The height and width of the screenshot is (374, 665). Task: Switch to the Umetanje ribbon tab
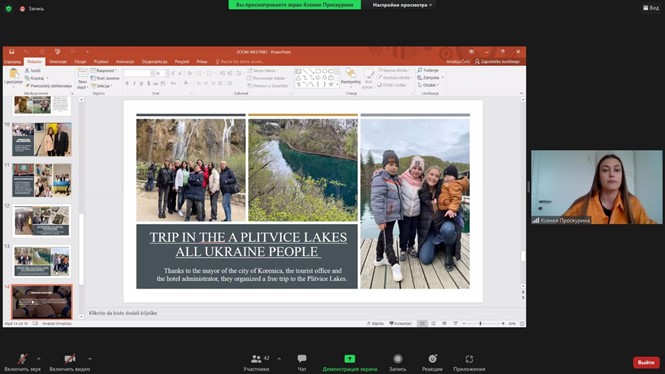click(58, 62)
